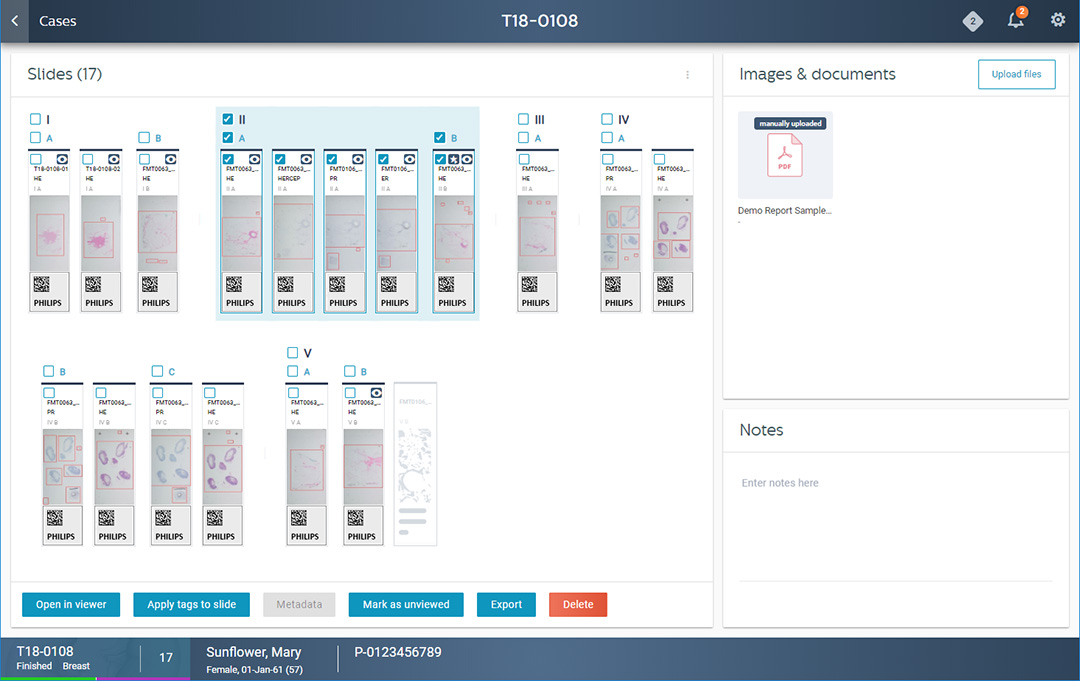The image size is (1080, 681).
Task: Click the eye icon on the V B slide
Action: tap(375, 393)
